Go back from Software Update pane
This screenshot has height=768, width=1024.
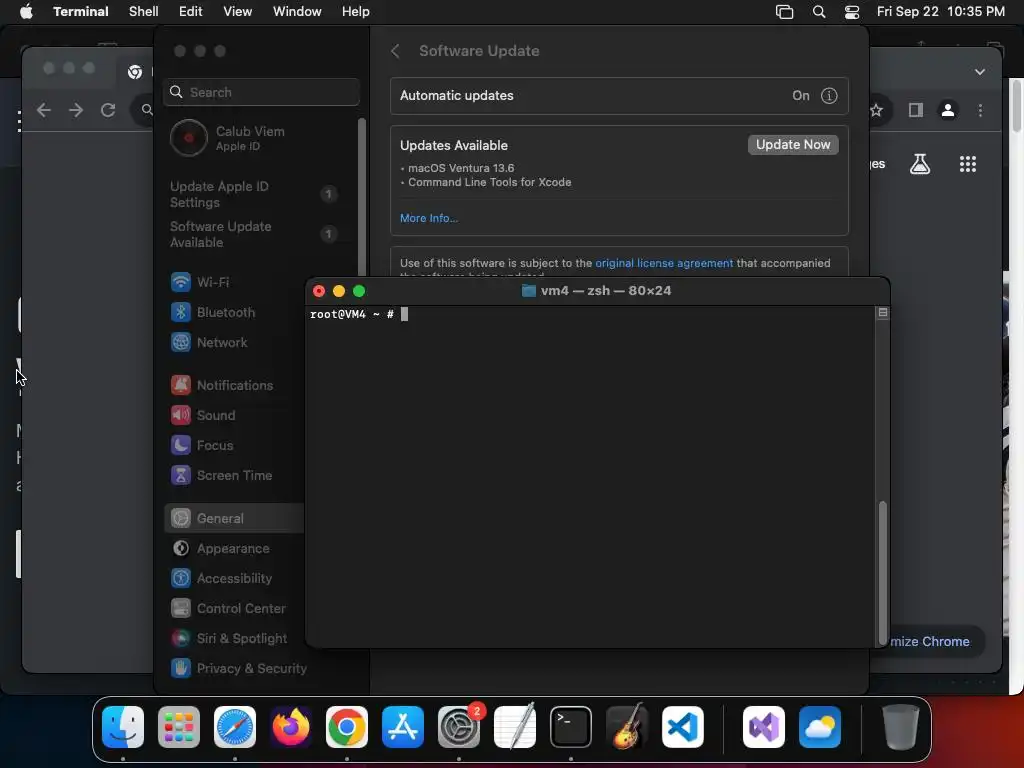tap(395, 51)
